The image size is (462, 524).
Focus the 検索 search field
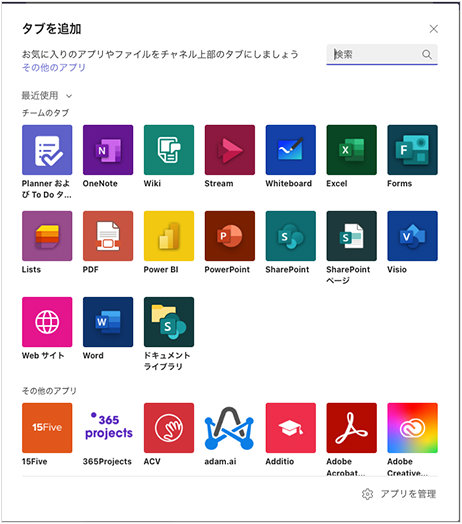click(x=382, y=54)
